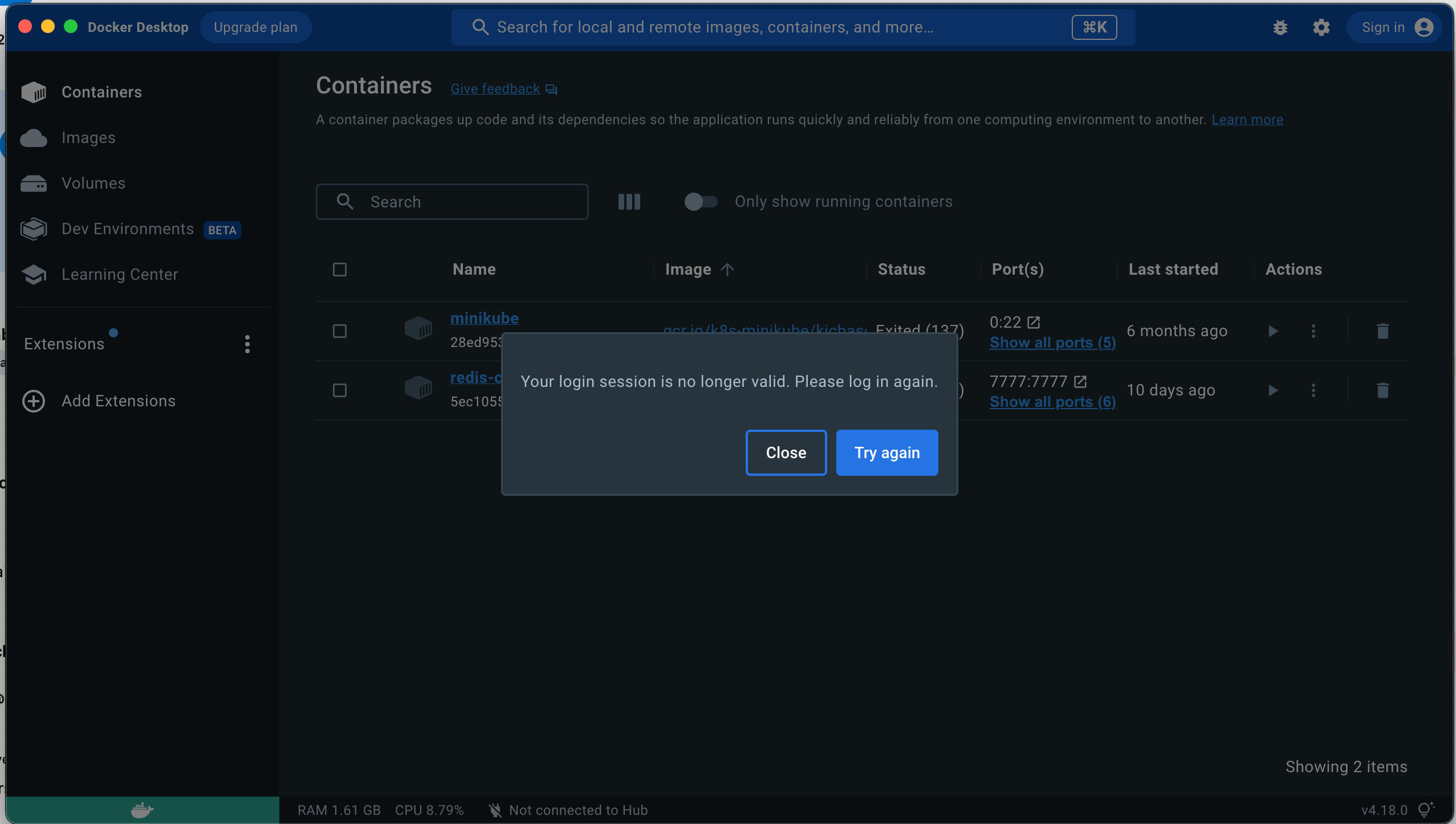Click the container Search field
The image size is (1456, 824).
tap(452, 201)
